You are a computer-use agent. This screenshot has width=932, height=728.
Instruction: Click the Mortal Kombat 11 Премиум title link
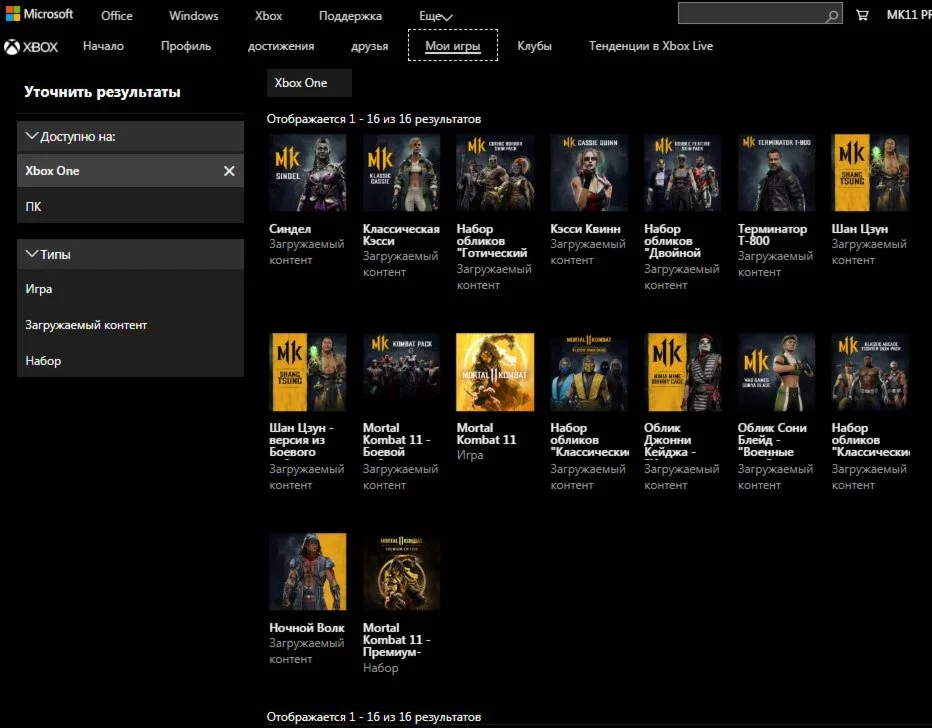click(x=397, y=640)
